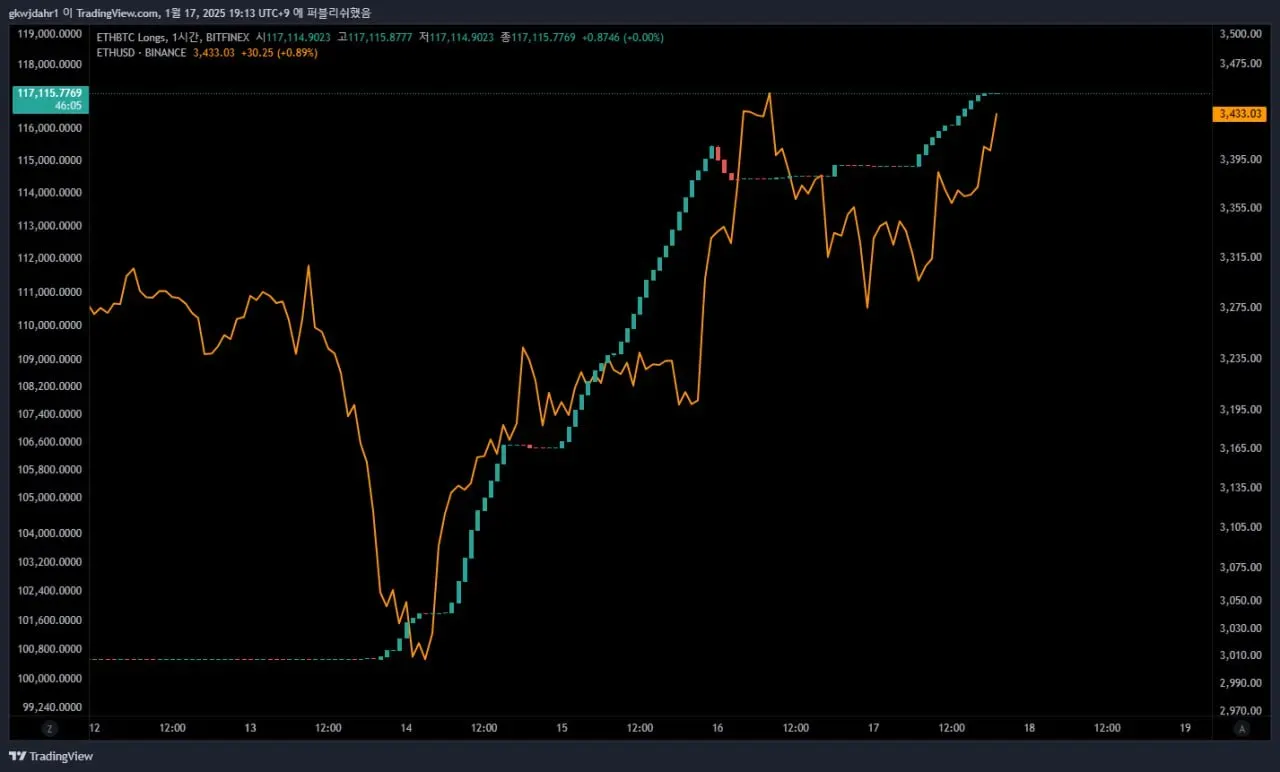Toggle the A auto-scale button at bottom right

pos(1241,729)
